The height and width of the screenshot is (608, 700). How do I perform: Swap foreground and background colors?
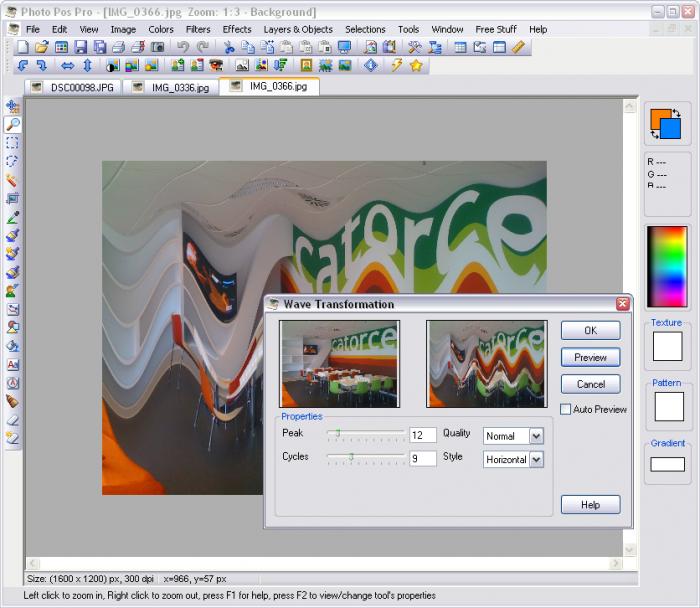(x=676, y=113)
